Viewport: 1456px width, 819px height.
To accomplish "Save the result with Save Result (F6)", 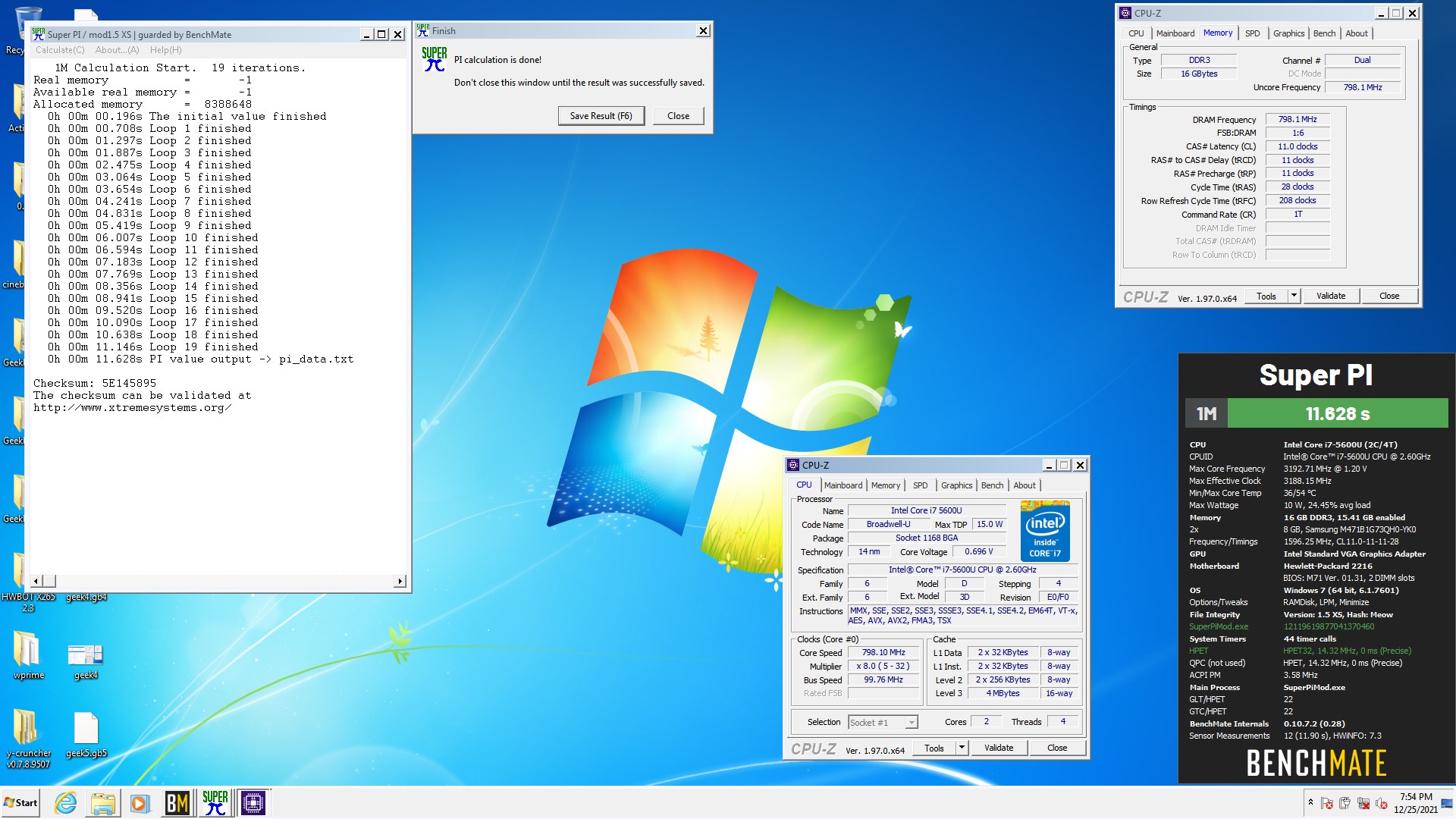I will (x=601, y=116).
